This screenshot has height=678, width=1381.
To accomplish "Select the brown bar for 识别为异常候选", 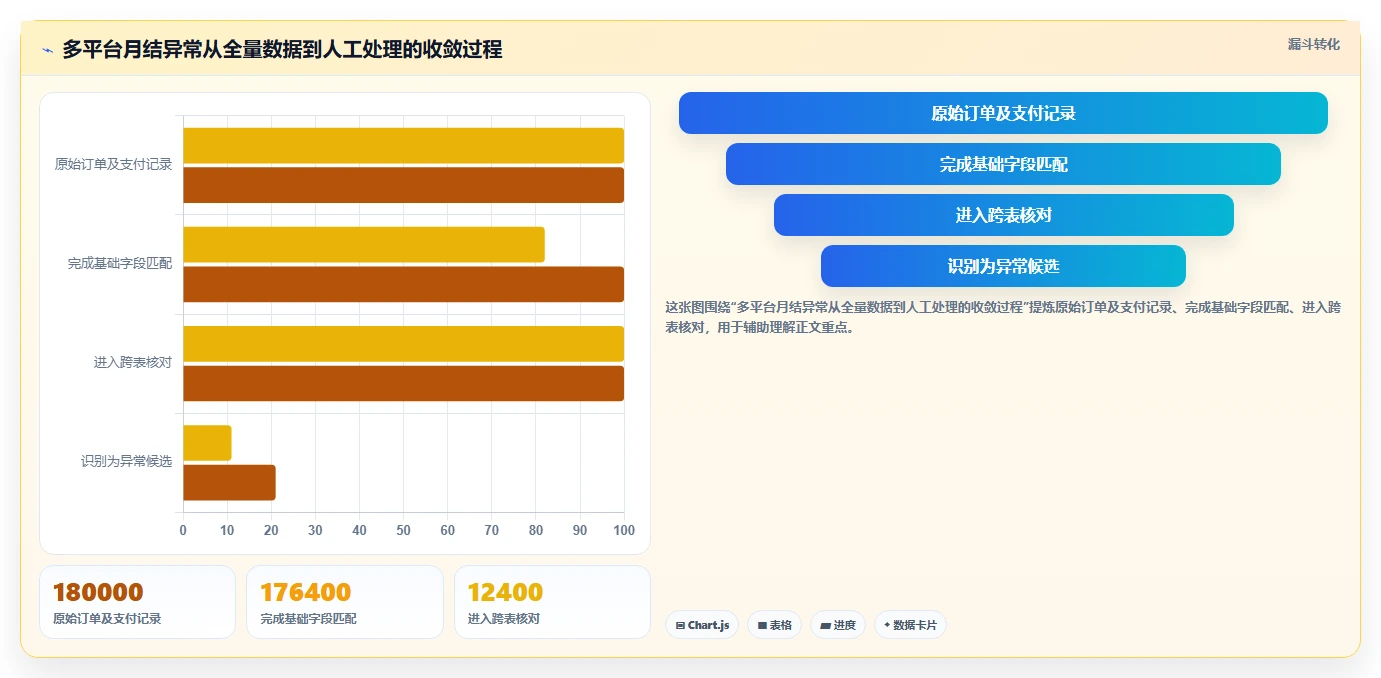I will point(229,482).
